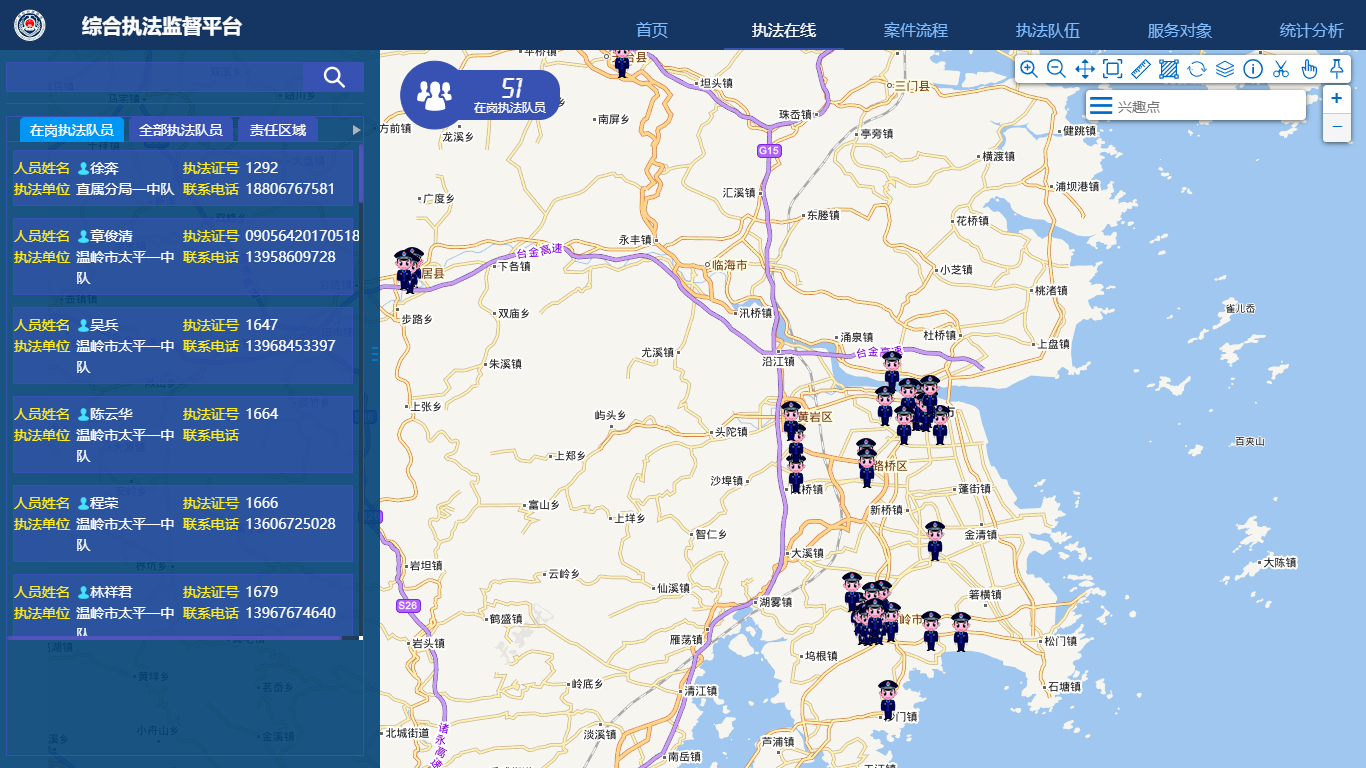Viewport: 1366px width, 768px height.
Task: Select the hatched area measure tool
Action: click(1168, 69)
